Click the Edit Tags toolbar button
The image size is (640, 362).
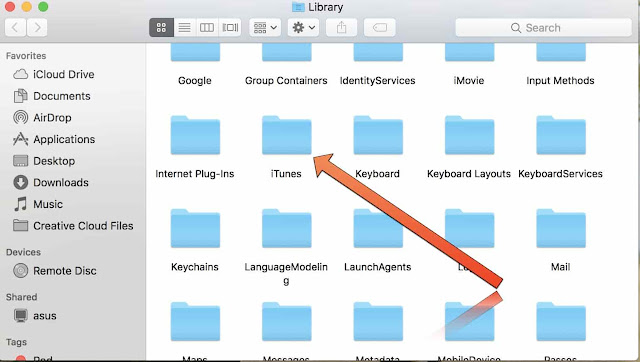[380, 28]
